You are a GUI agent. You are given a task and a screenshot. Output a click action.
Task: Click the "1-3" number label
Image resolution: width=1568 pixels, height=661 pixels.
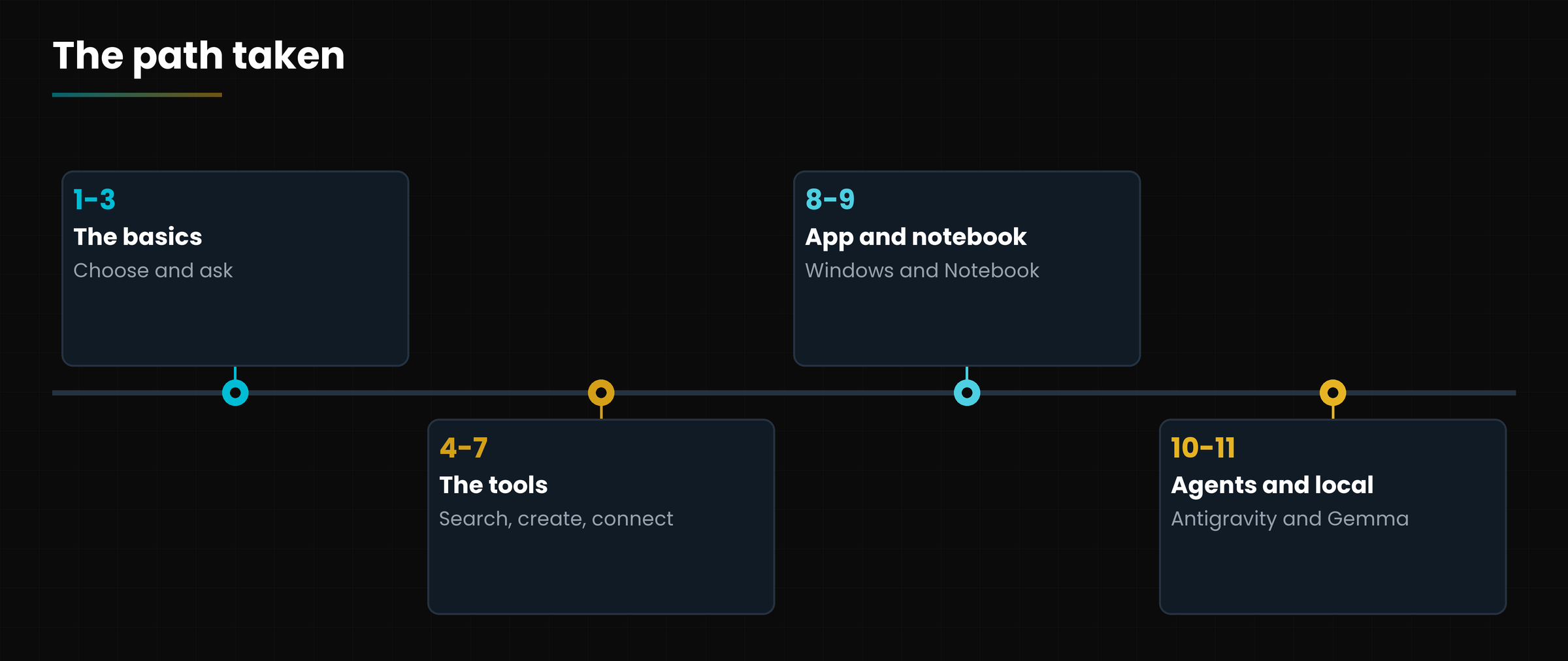click(95, 199)
